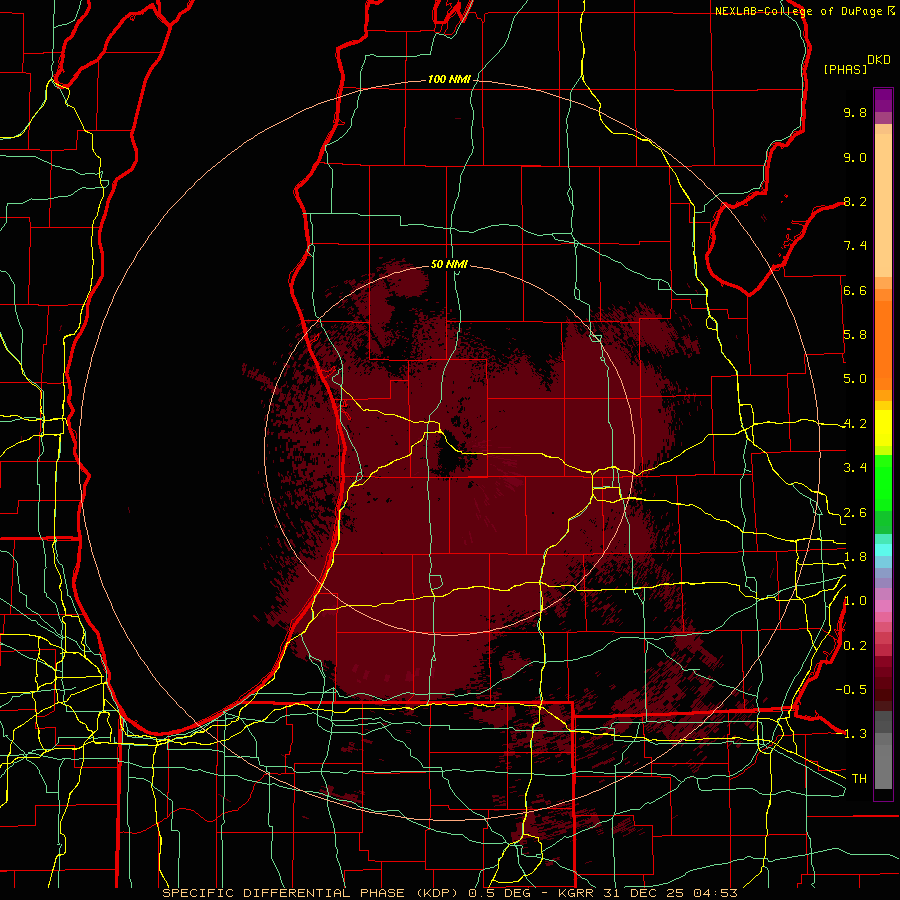Click the 1.8 scale value
Viewport: 900px width, 900px height.
(855, 557)
